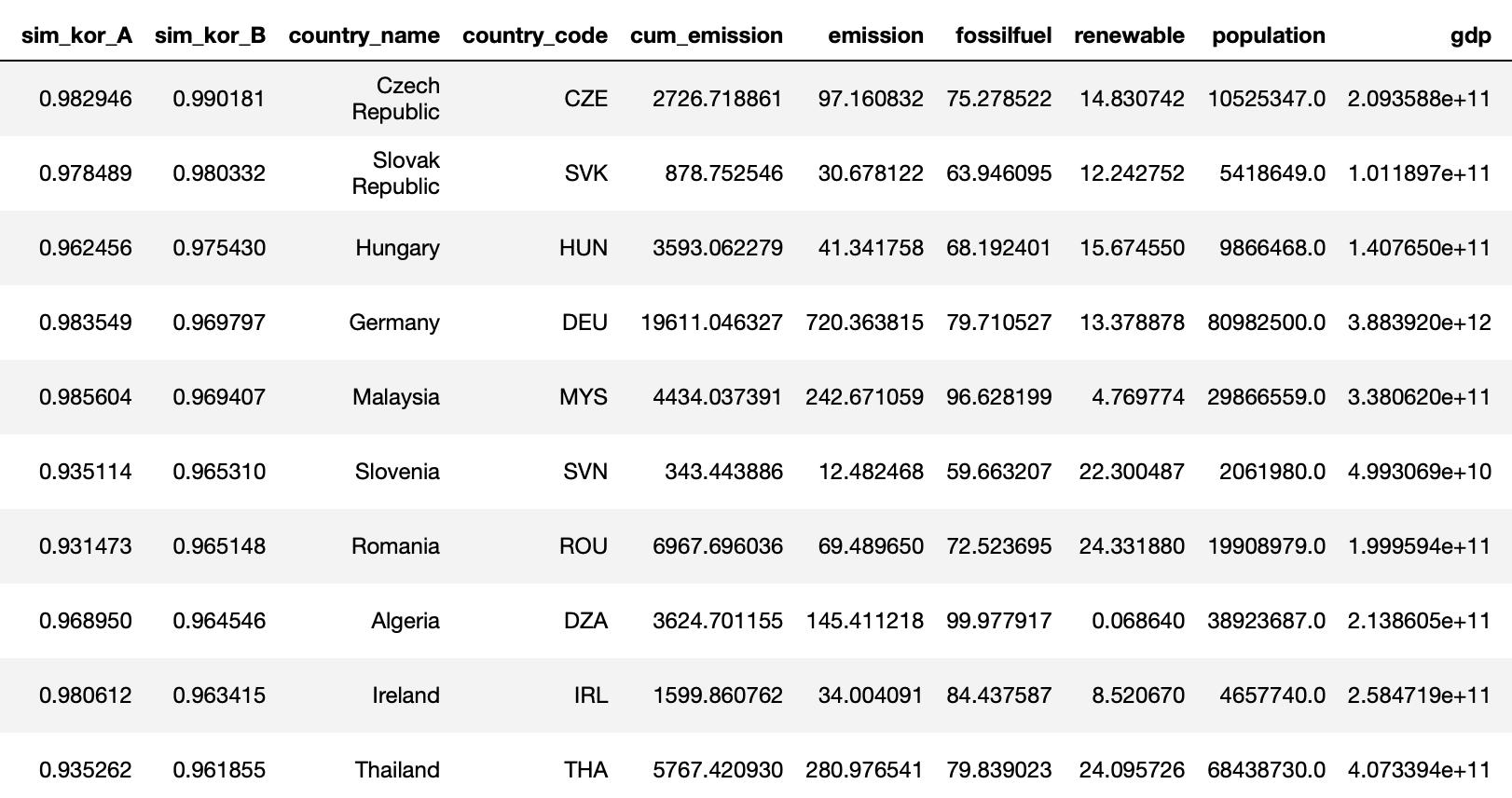1512x798 pixels.
Task: Click the DEU country code cell
Action: click(x=584, y=323)
